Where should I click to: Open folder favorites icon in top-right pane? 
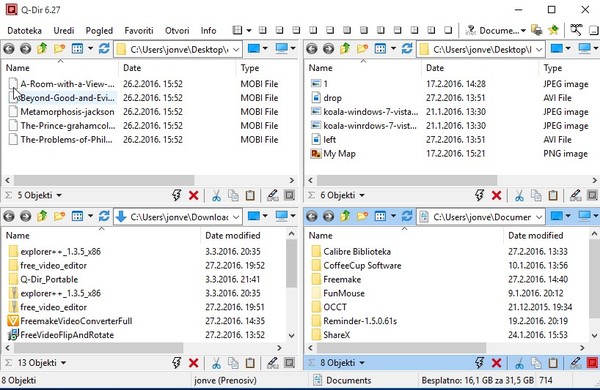pos(362,49)
